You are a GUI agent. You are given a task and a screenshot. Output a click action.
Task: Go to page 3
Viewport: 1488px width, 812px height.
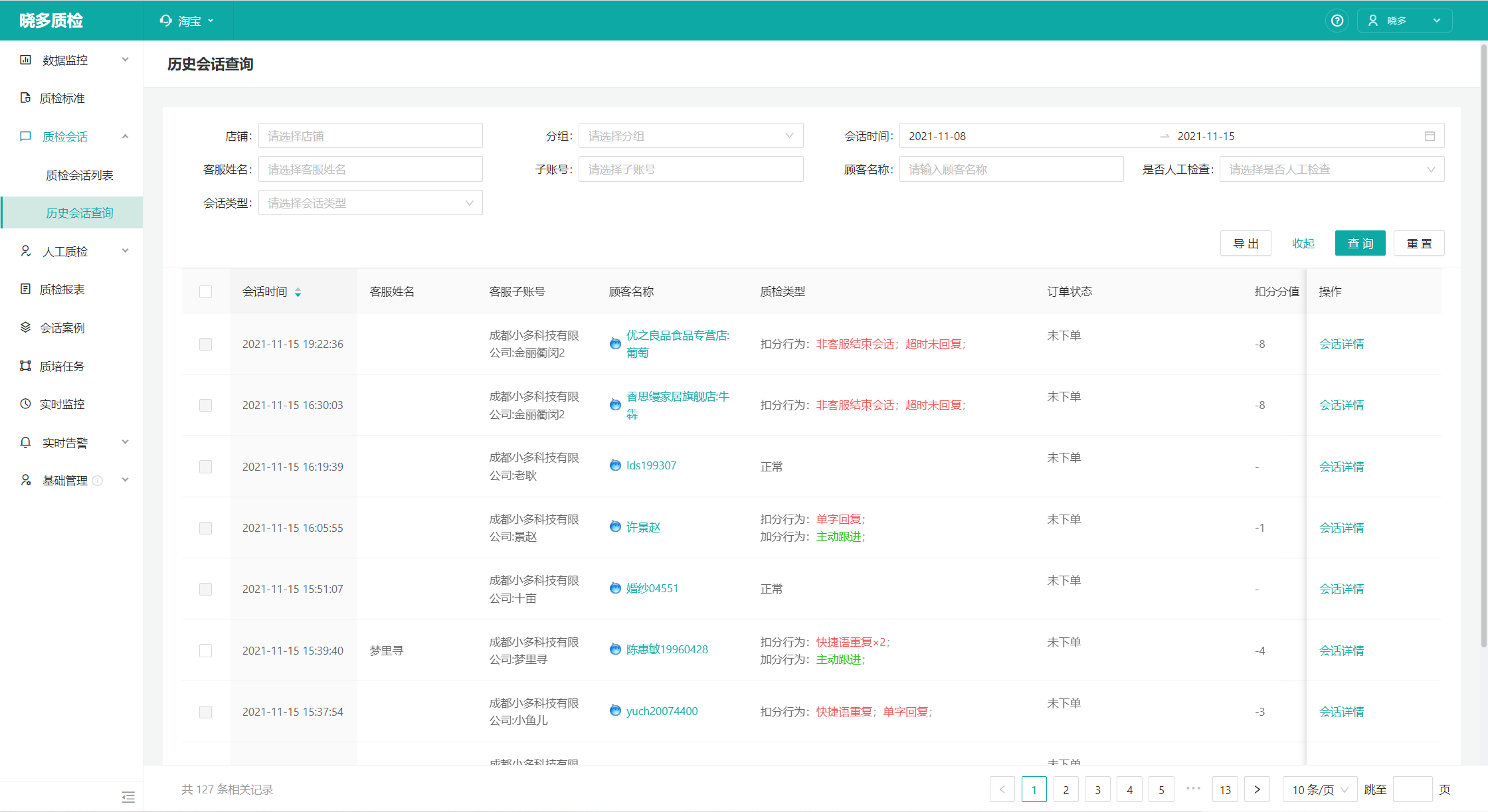pyautogui.click(x=1097, y=789)
